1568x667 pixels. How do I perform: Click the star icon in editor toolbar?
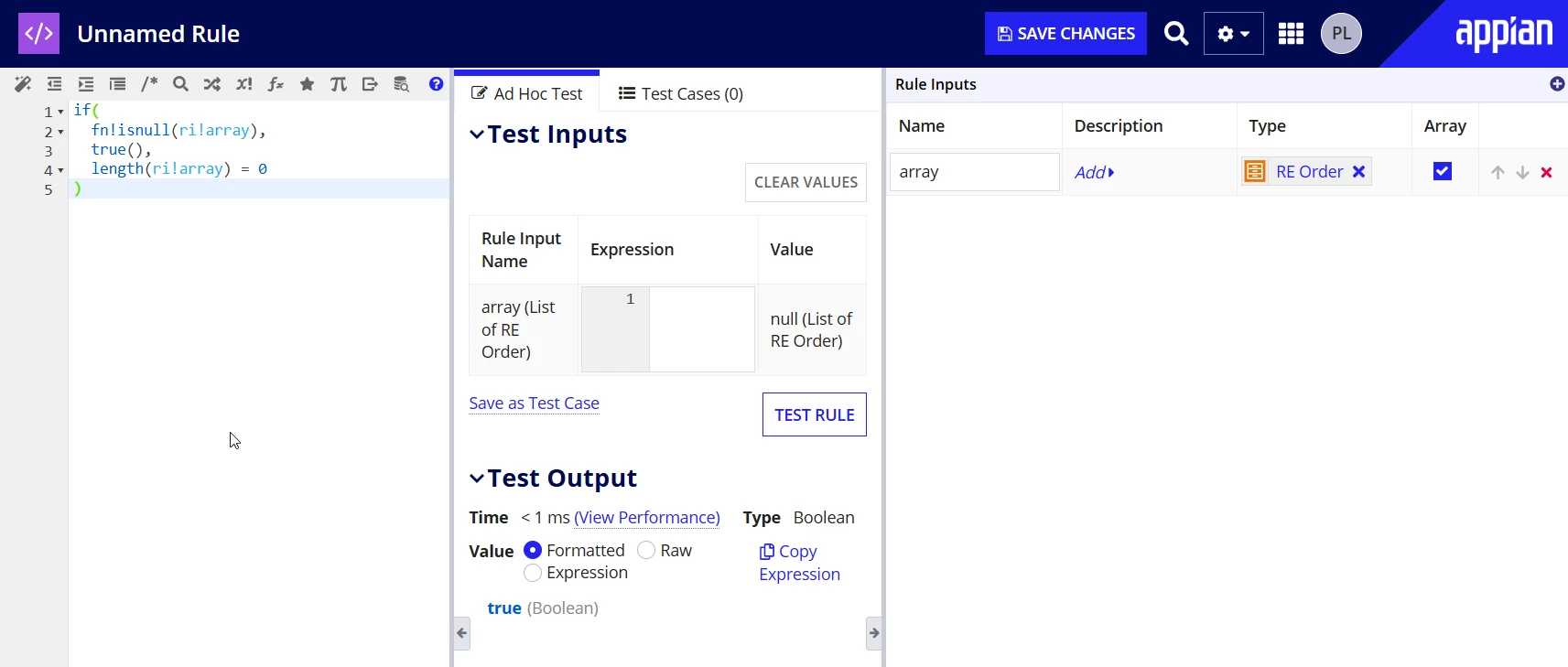pyautogui.click(x=307, y=84)
